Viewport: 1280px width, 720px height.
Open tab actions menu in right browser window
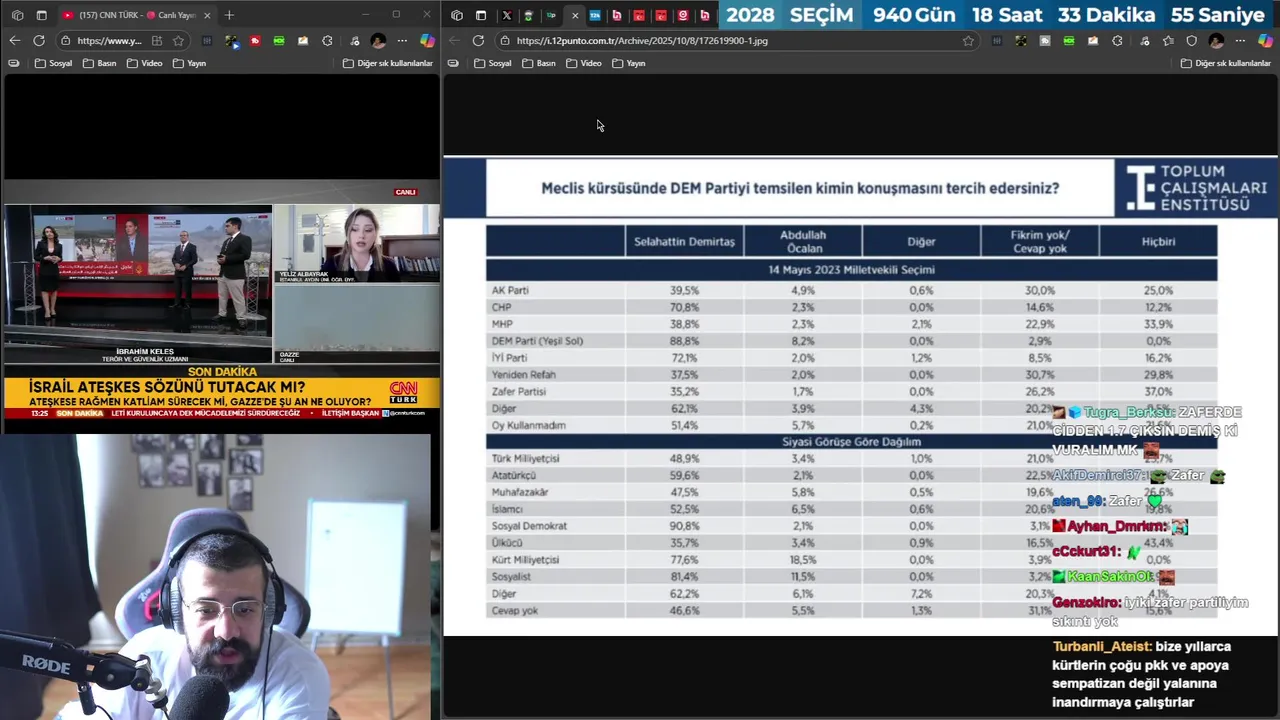click(x=481, y=15)
